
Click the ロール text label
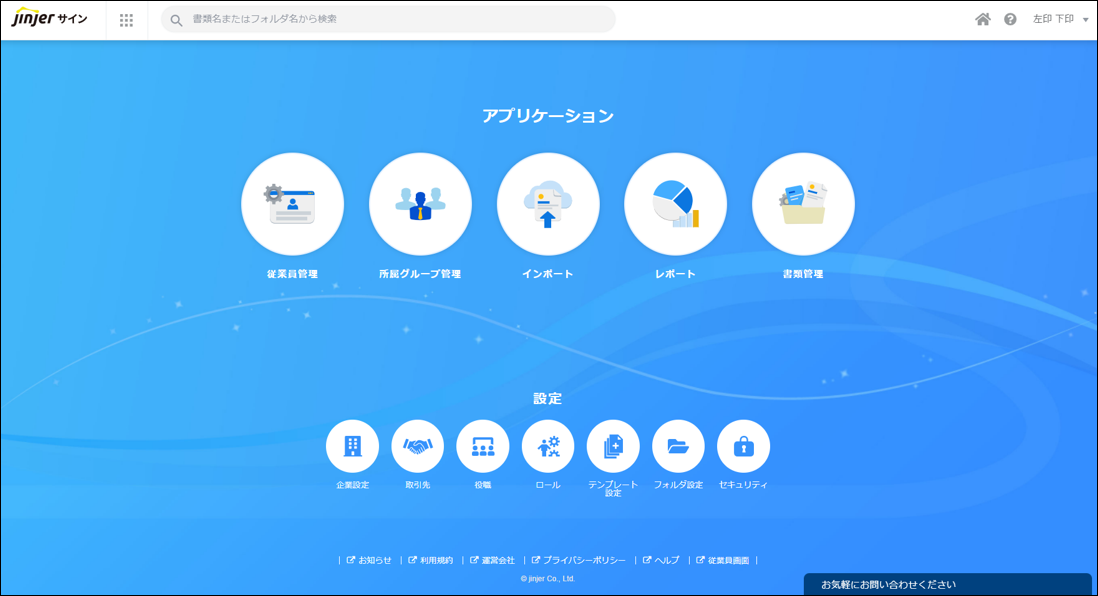(548, 485)
